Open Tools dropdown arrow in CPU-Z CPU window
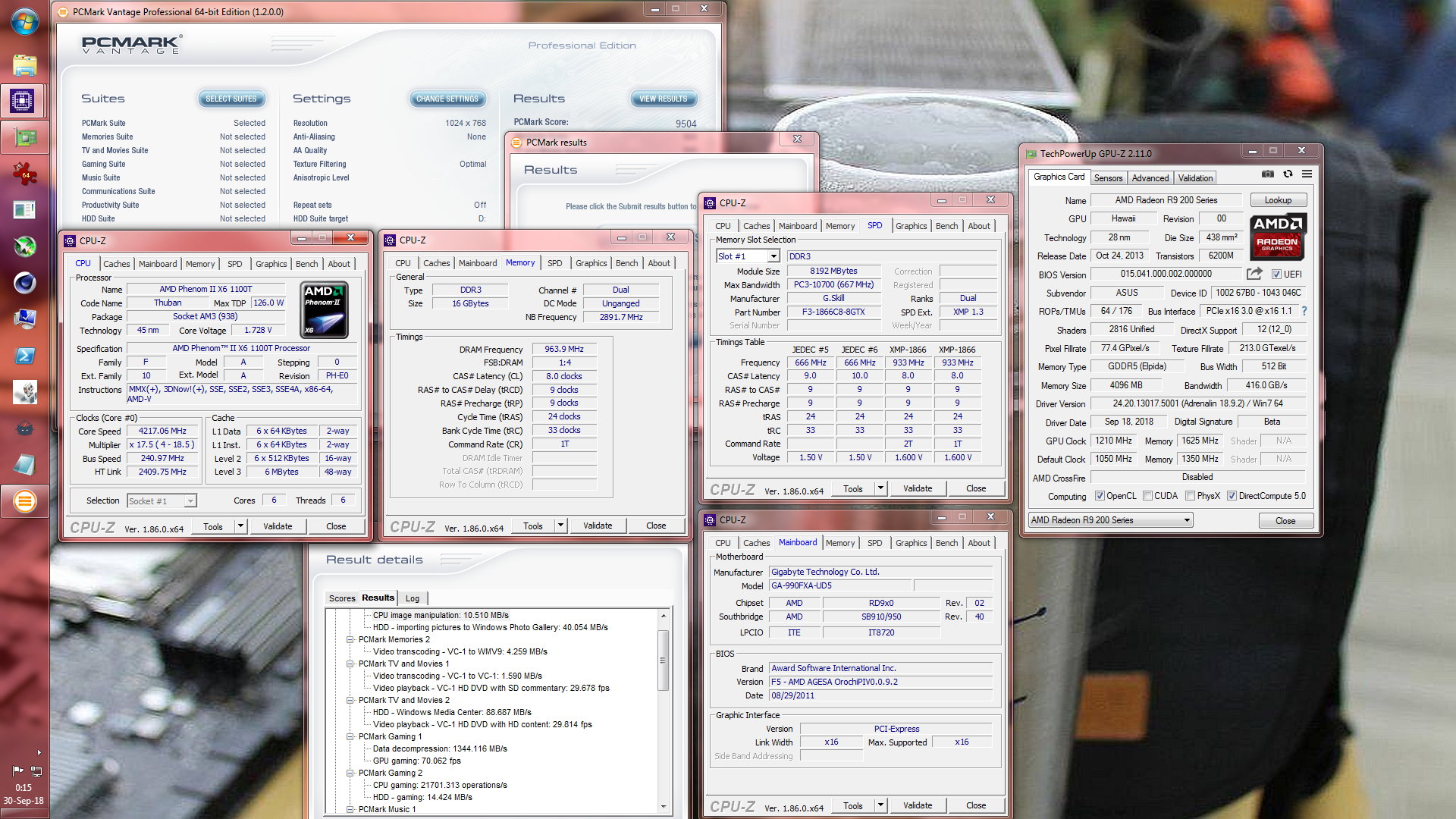Screen dimensions: 1456x819 (240, 526)
